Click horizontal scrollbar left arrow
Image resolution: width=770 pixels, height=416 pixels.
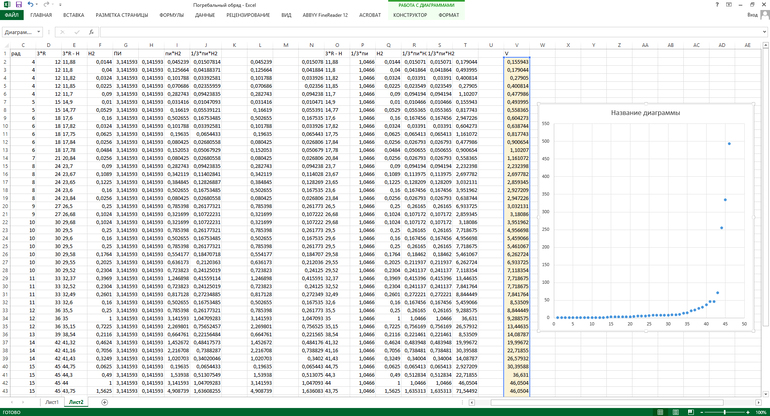(471, 402)
